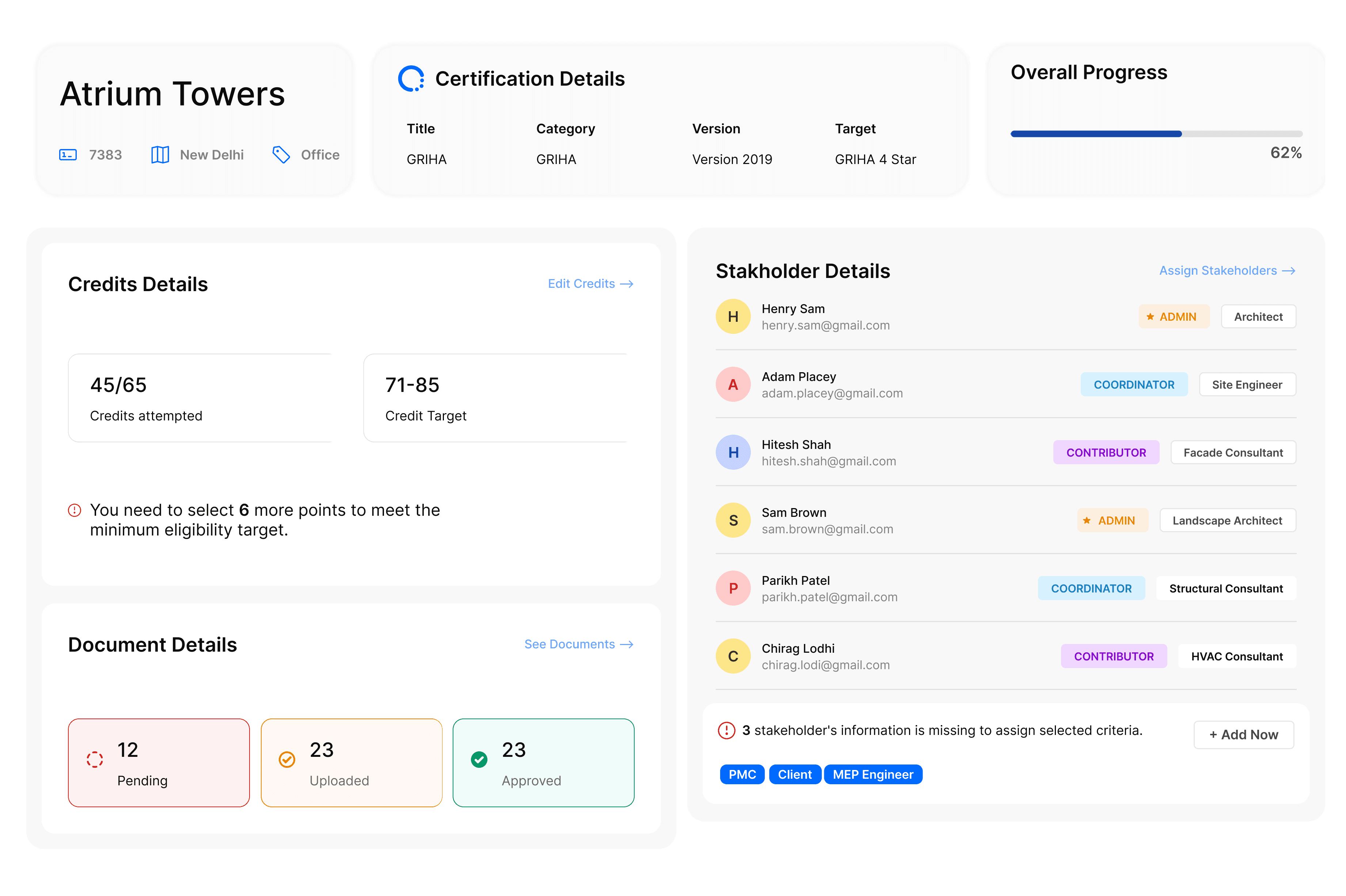Click Sam Brown's yellow S avatar
The width and height of the screenshot is (1346, 896).
point(733,520)
